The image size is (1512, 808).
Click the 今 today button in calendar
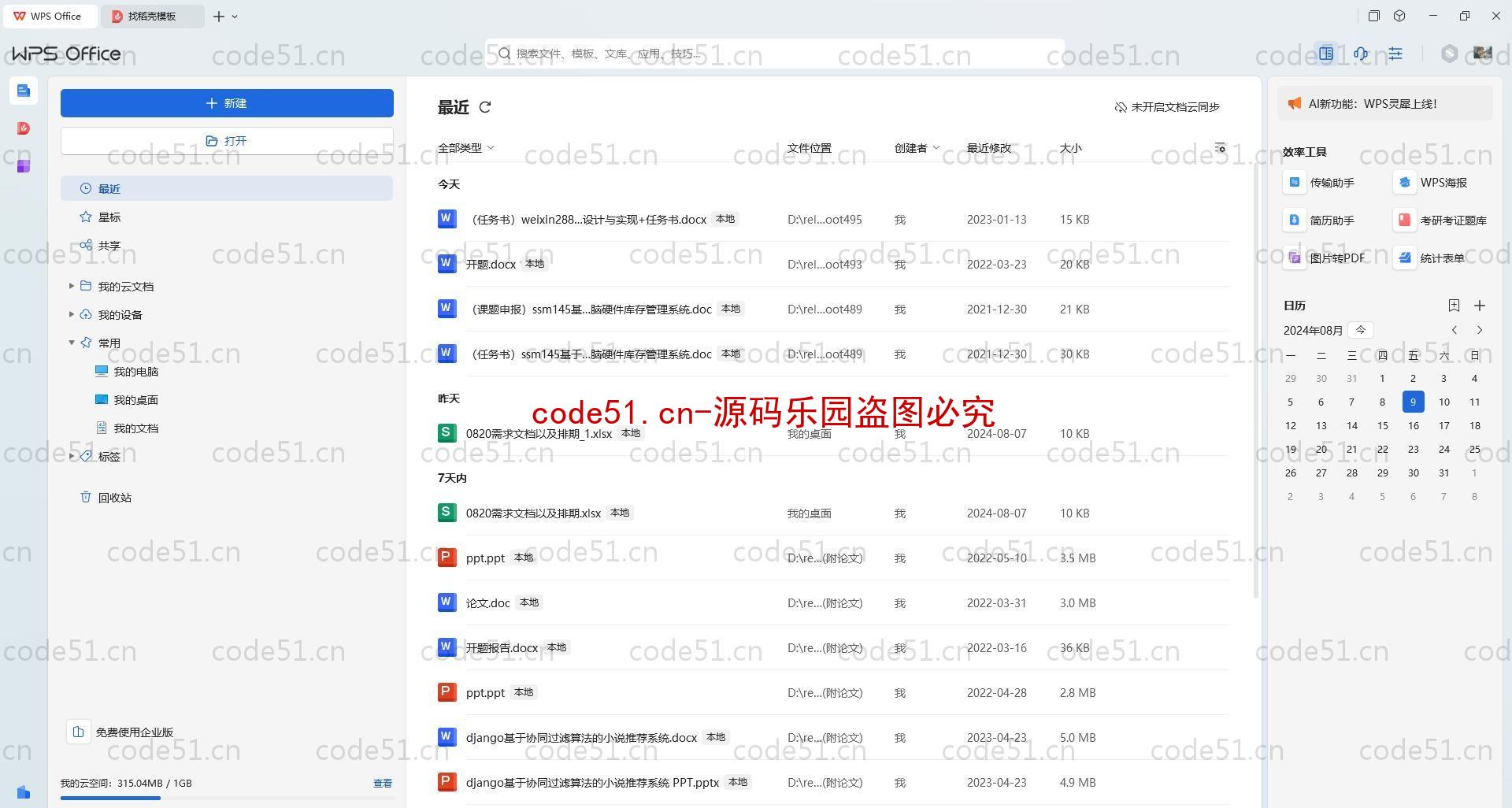(x=1361, y=330)
